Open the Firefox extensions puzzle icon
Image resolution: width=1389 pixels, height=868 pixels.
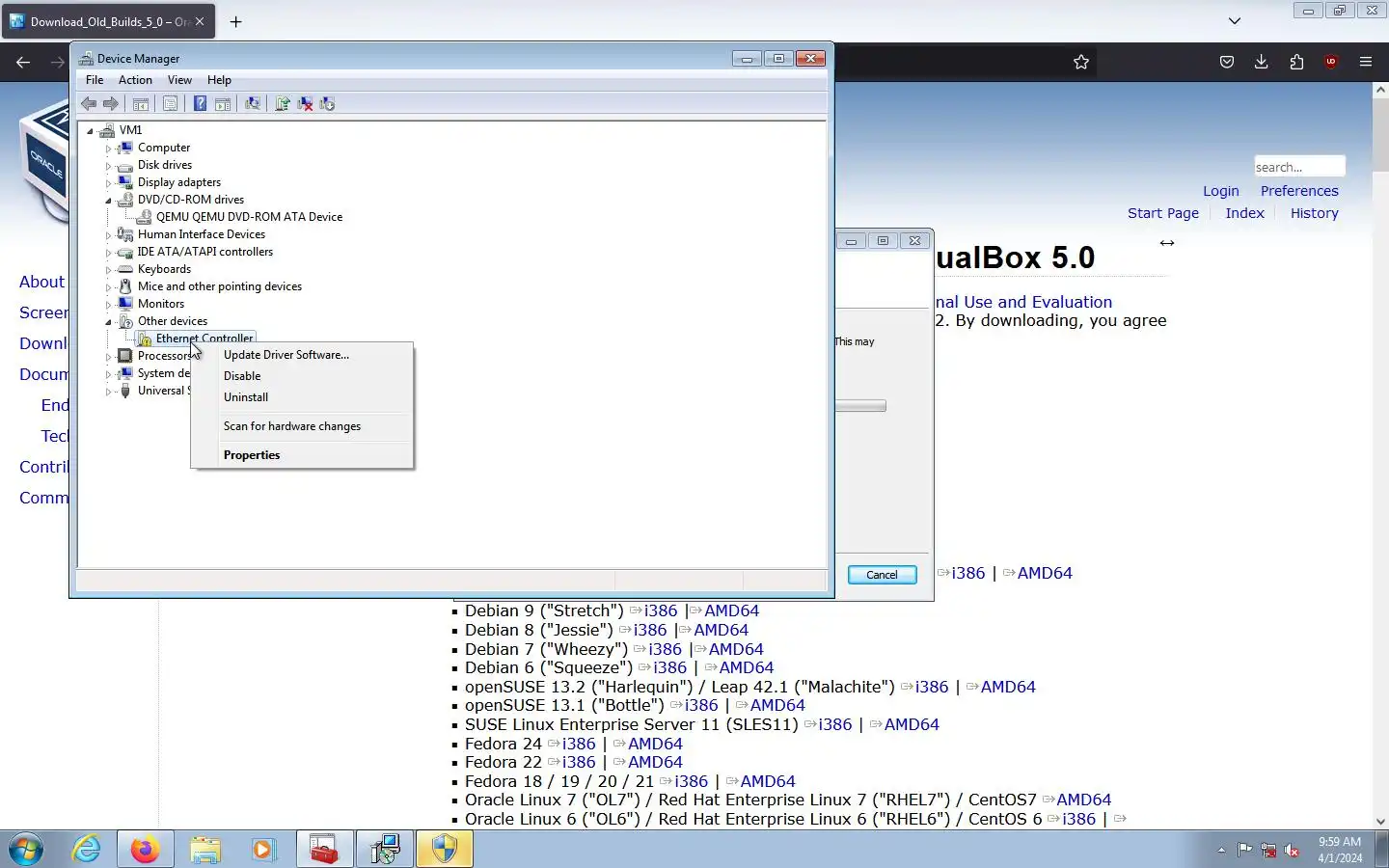pyautogui.click(x=1296, y=62)
